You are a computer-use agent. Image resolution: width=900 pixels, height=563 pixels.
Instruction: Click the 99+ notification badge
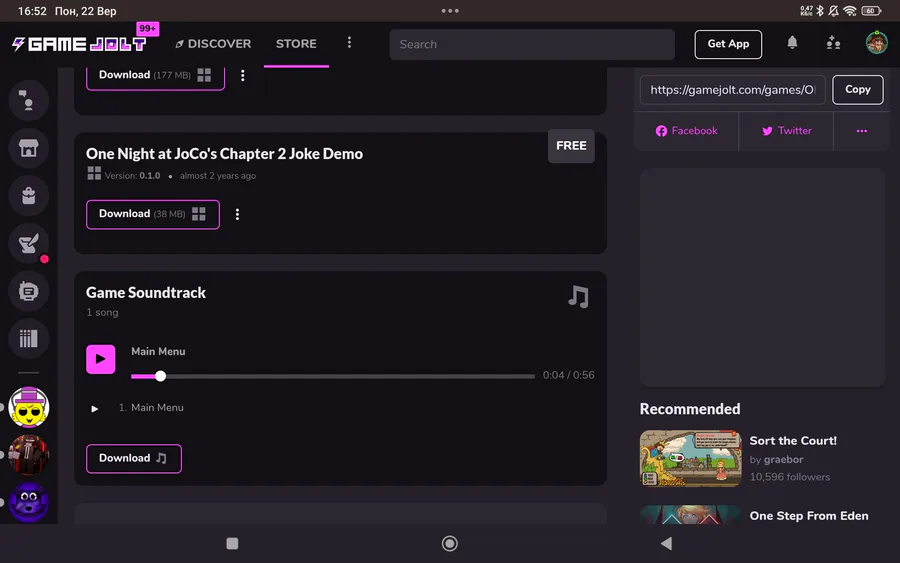click(x=148, y=28)
